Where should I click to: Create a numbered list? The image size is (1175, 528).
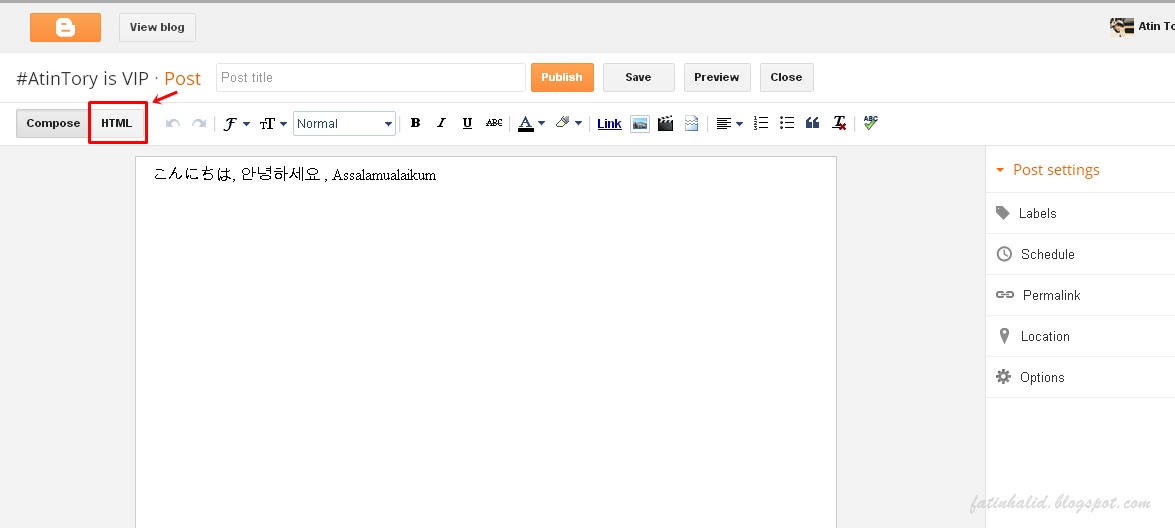[x=761, y=123]
